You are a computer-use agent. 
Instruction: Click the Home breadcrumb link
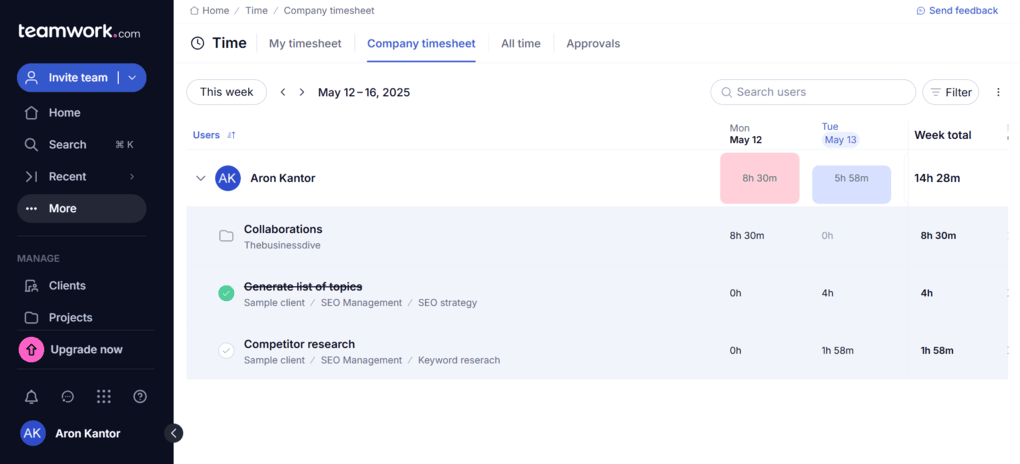pos(215,10)
